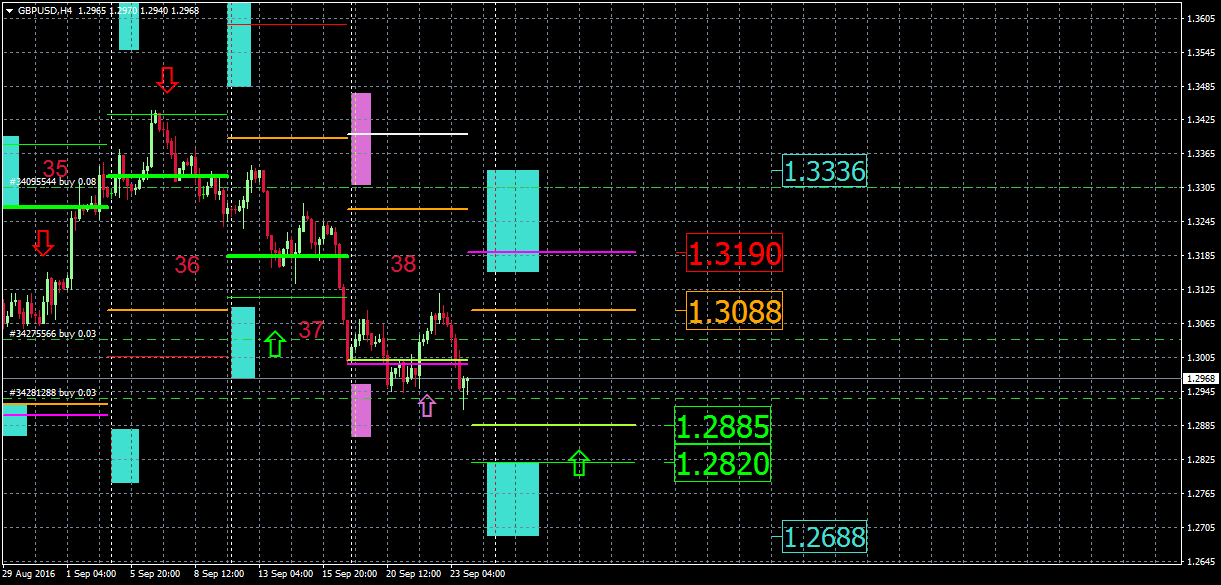Click the 8 Sep 12:00 time axis label

[220, 574]
